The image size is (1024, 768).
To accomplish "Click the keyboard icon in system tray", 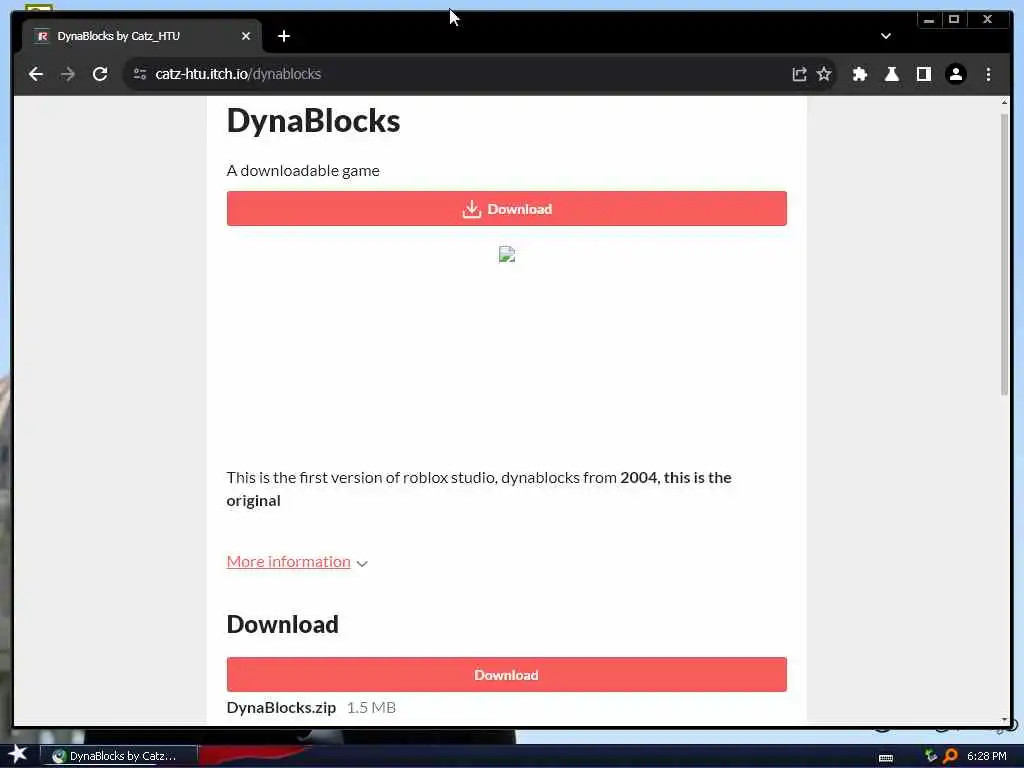I will tap(886, 757).
